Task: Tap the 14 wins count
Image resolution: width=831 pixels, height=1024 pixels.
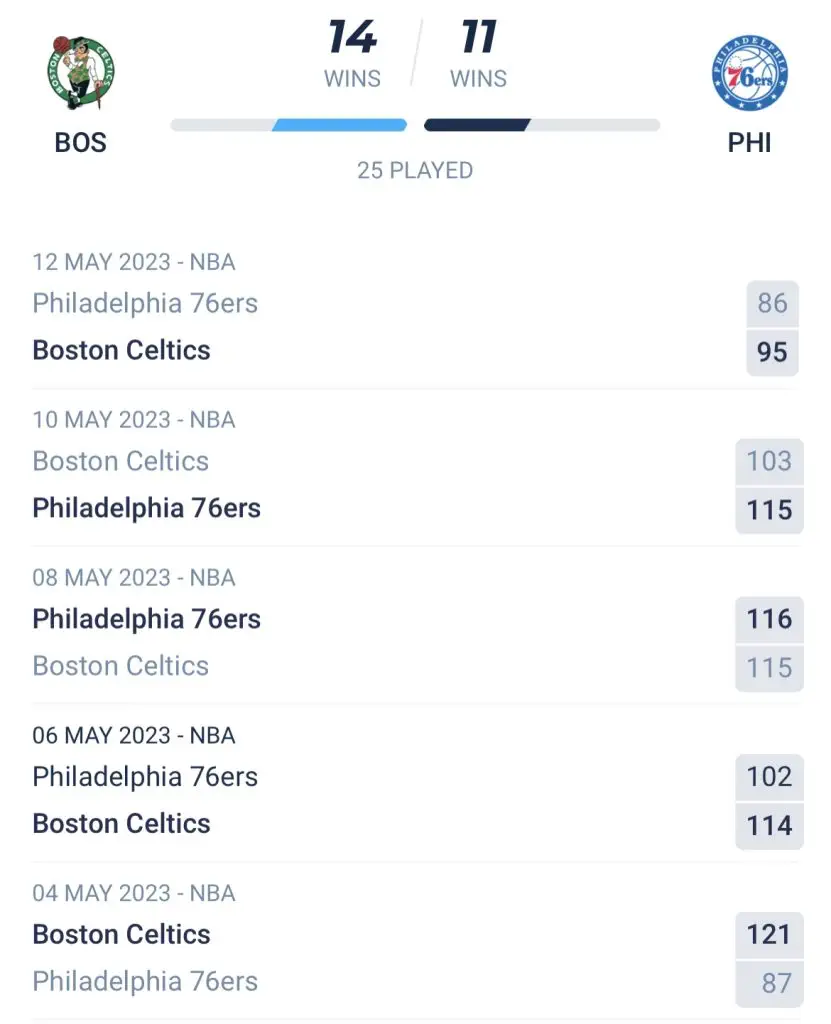Action: click(352, 37)
